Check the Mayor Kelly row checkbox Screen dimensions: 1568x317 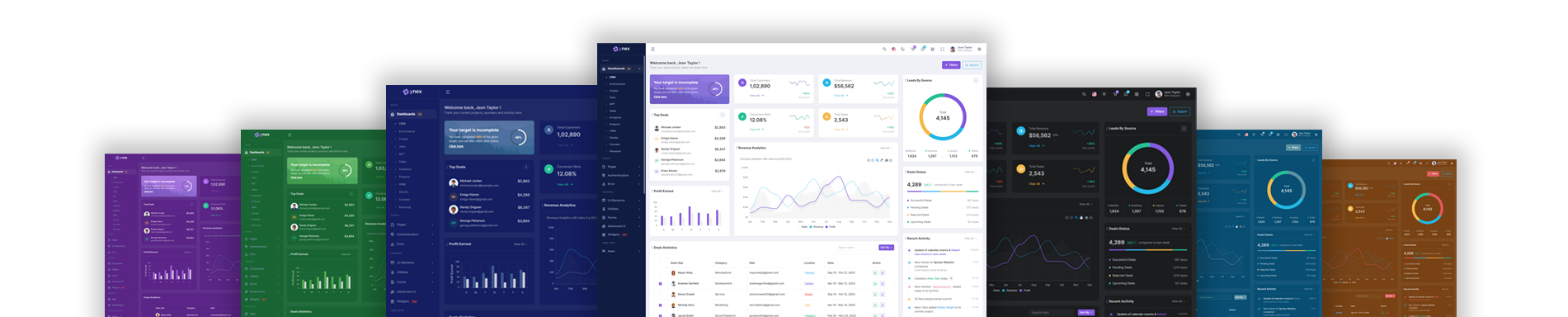661,272
